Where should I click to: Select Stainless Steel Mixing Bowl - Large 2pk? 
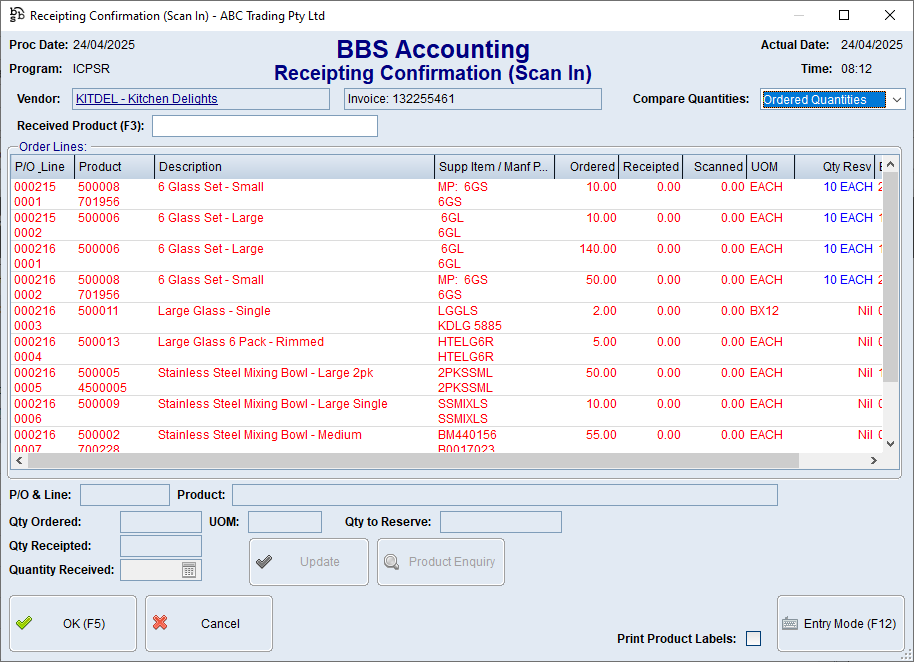pyautogui.click(x=447, y=380)
